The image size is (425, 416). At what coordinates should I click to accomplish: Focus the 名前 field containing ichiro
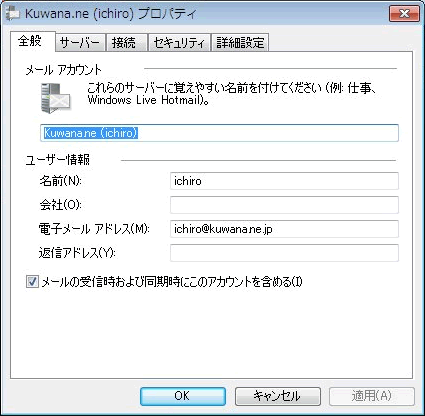(284, 181)
